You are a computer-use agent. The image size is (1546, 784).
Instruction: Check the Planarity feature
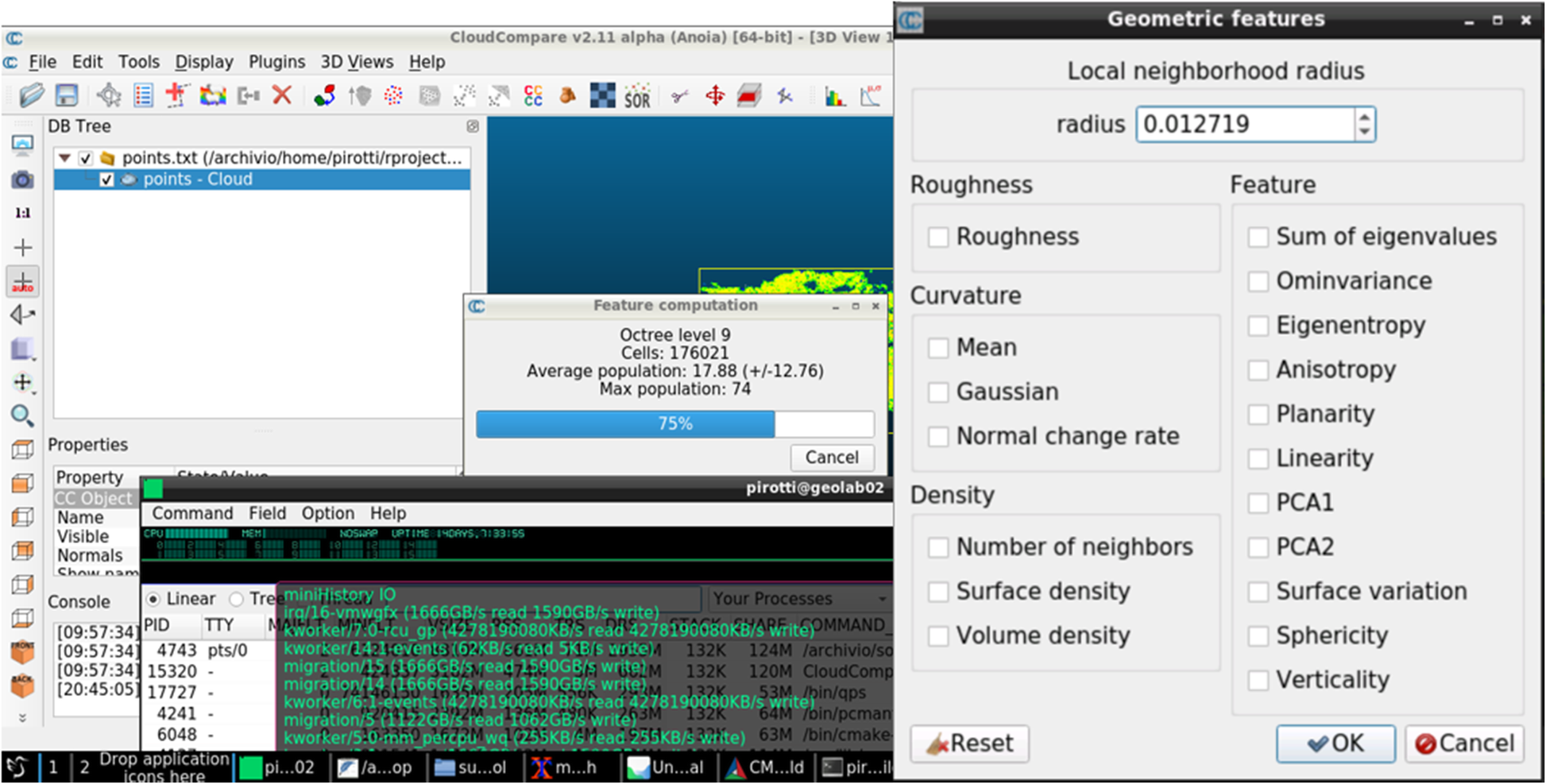(x=1258, y=415)
